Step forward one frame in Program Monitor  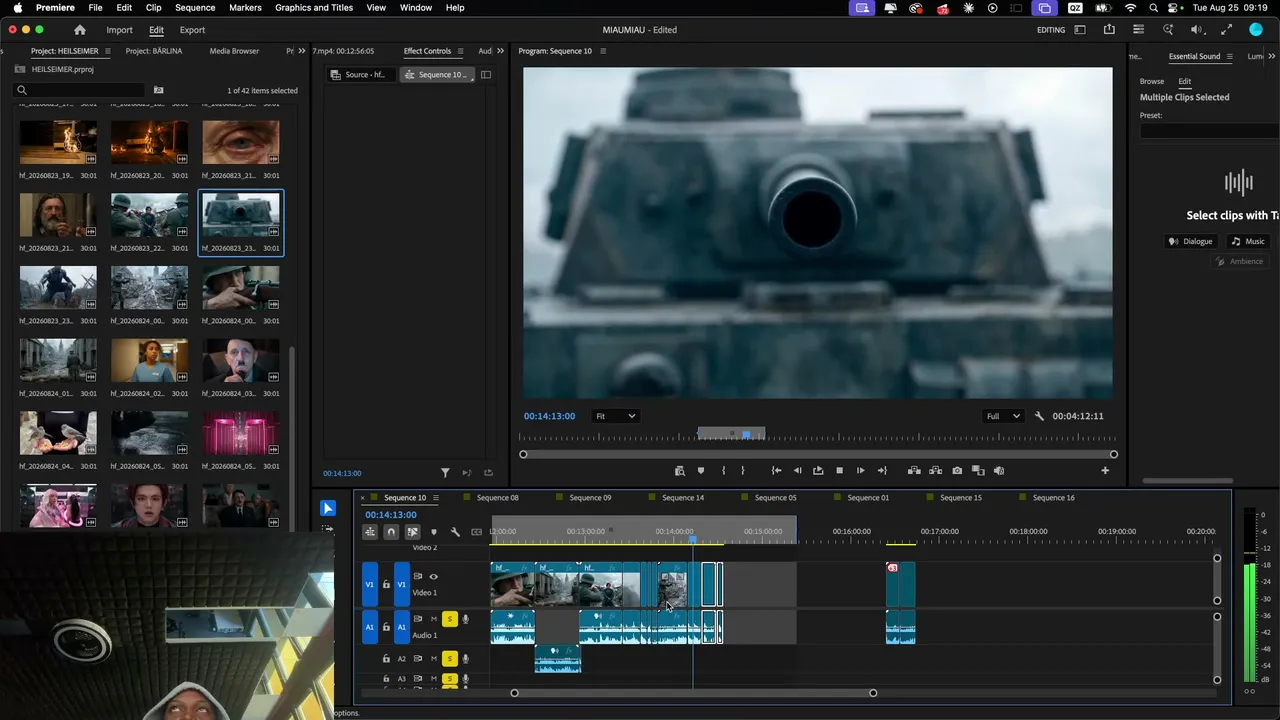[860, 470]
